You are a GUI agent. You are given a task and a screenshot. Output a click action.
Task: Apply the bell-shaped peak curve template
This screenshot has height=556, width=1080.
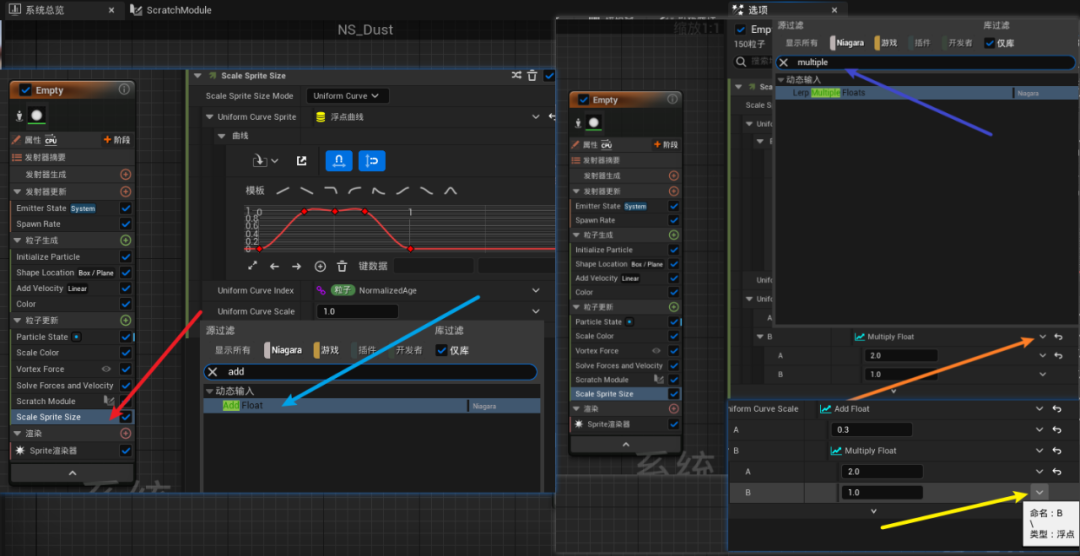click(x=450, y=190)
